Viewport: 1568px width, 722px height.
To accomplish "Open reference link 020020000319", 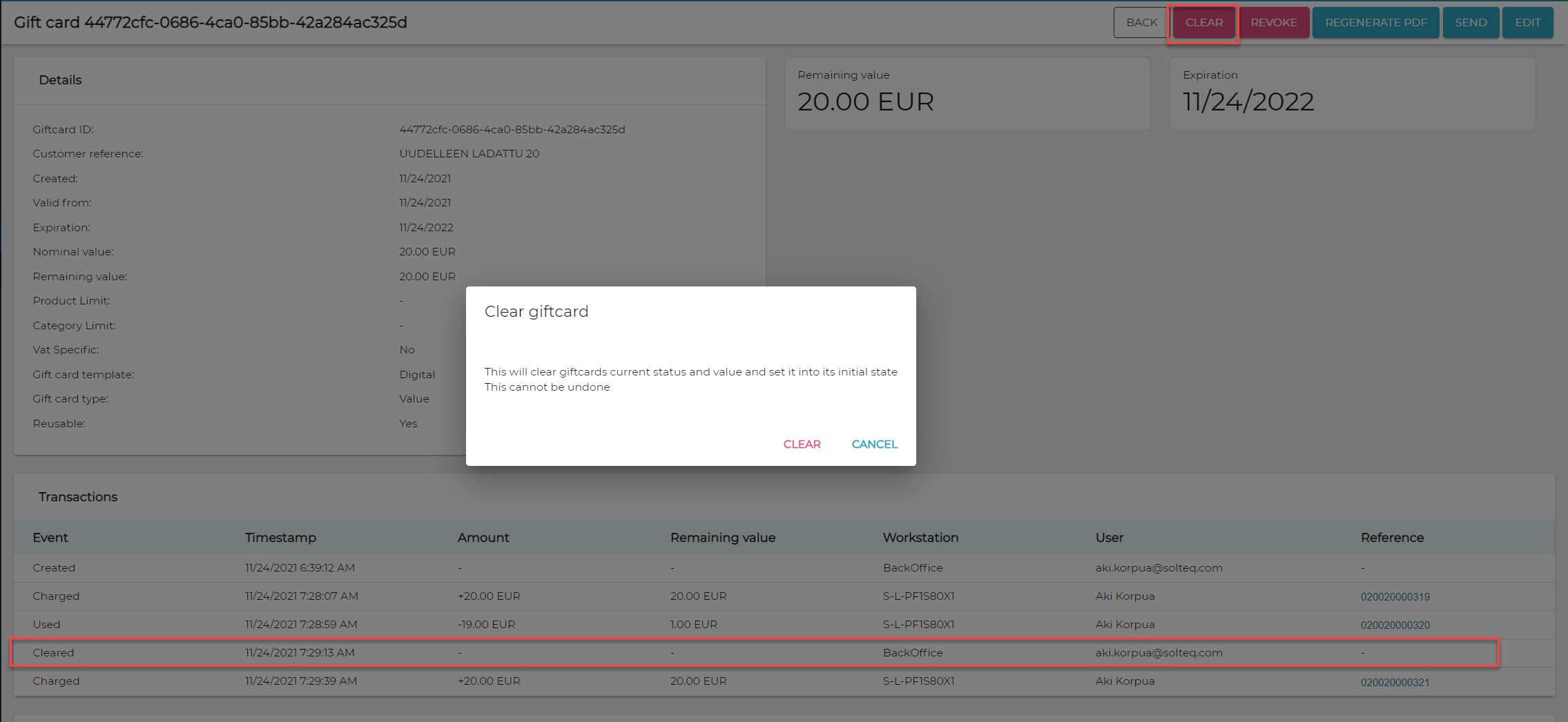I will tap(1395, 596).
